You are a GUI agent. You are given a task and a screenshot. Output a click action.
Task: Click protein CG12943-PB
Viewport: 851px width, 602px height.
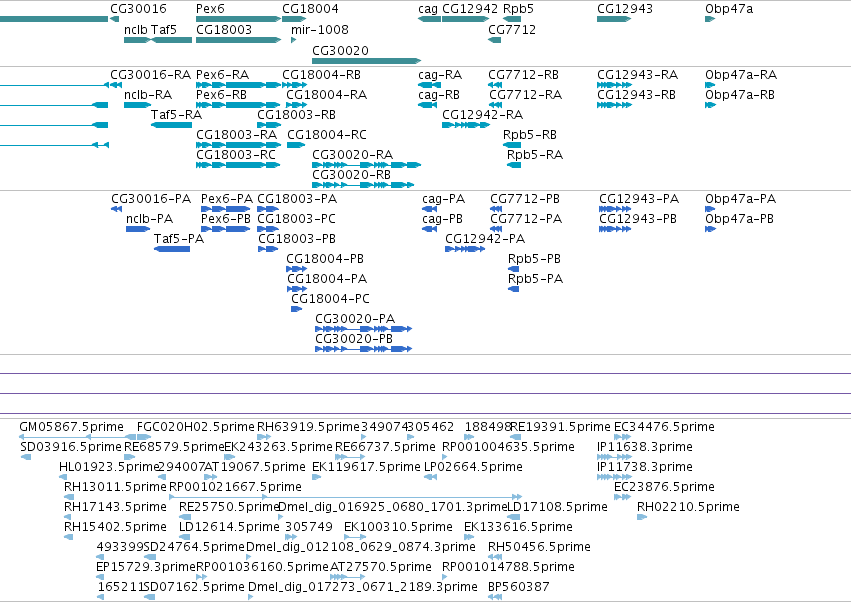(615, 229)
